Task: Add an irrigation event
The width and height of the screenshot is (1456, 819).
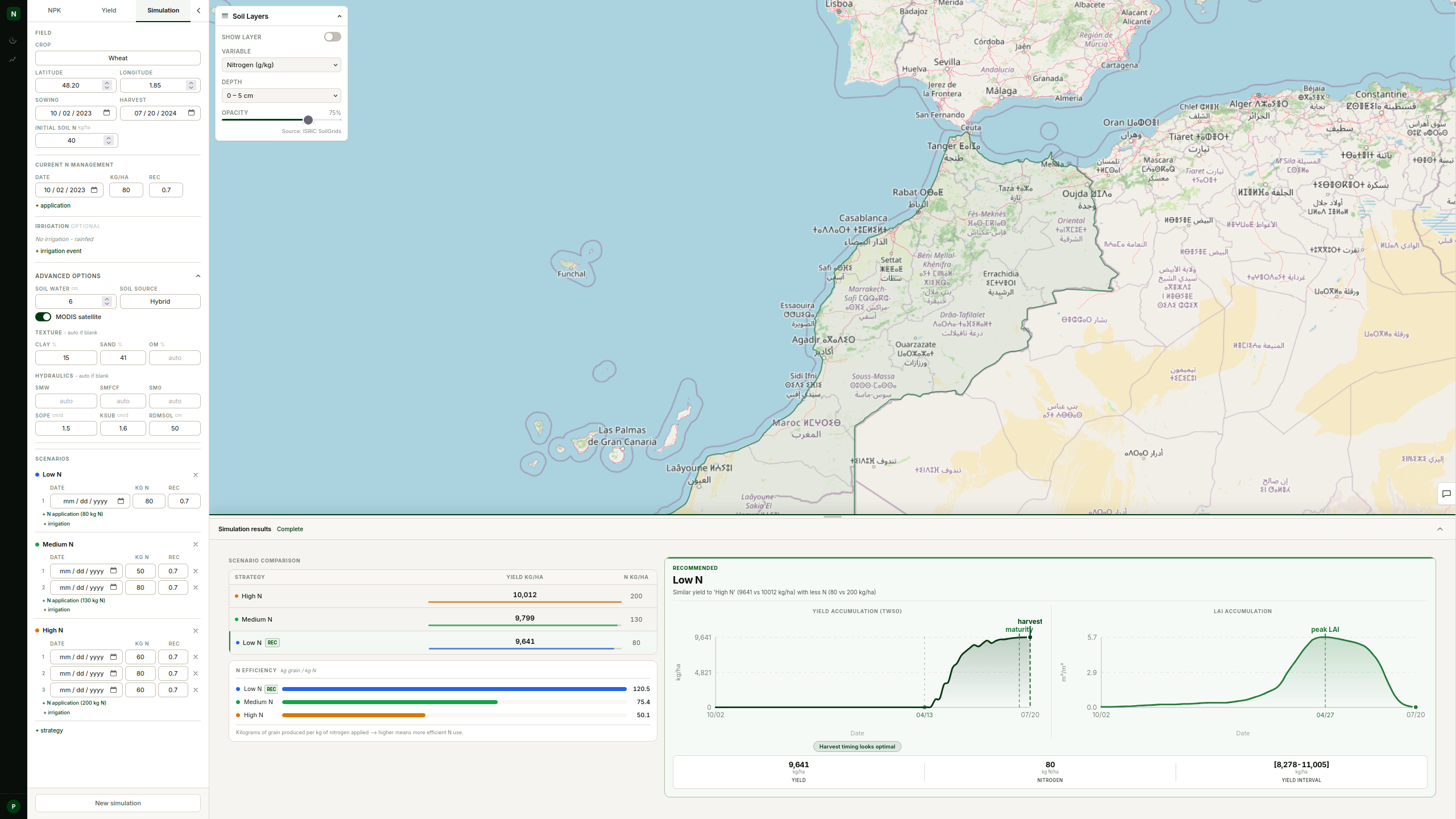Action: pos(59,251)
